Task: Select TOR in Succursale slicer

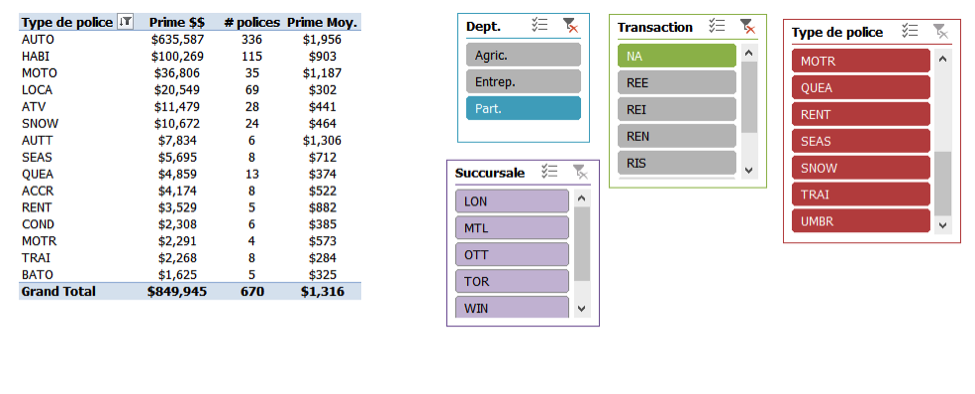Action: pyautogui.click(x=512, y=282)
